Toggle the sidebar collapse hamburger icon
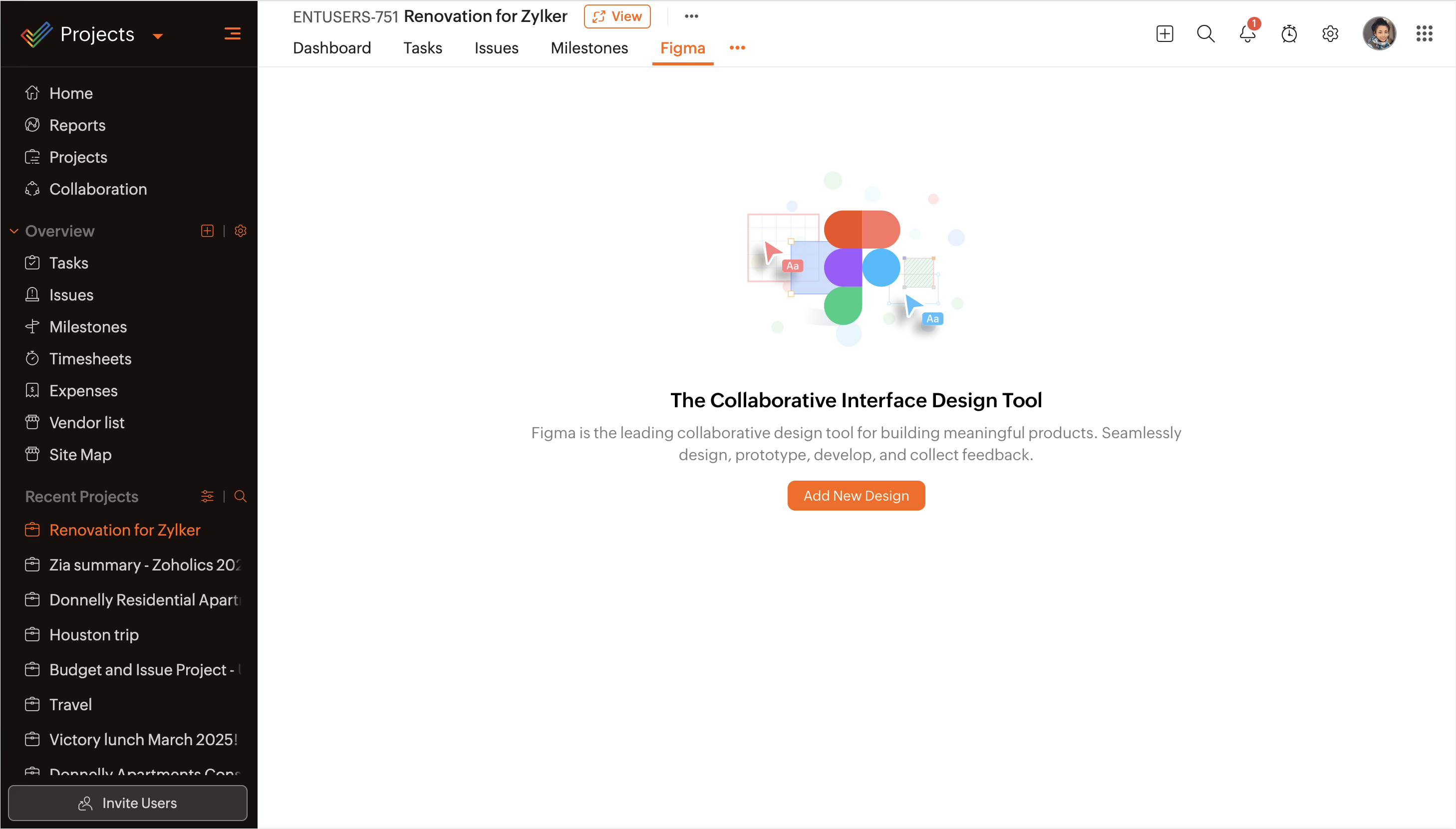Screen dimensions: 1456x829 [x=232, y=33]
